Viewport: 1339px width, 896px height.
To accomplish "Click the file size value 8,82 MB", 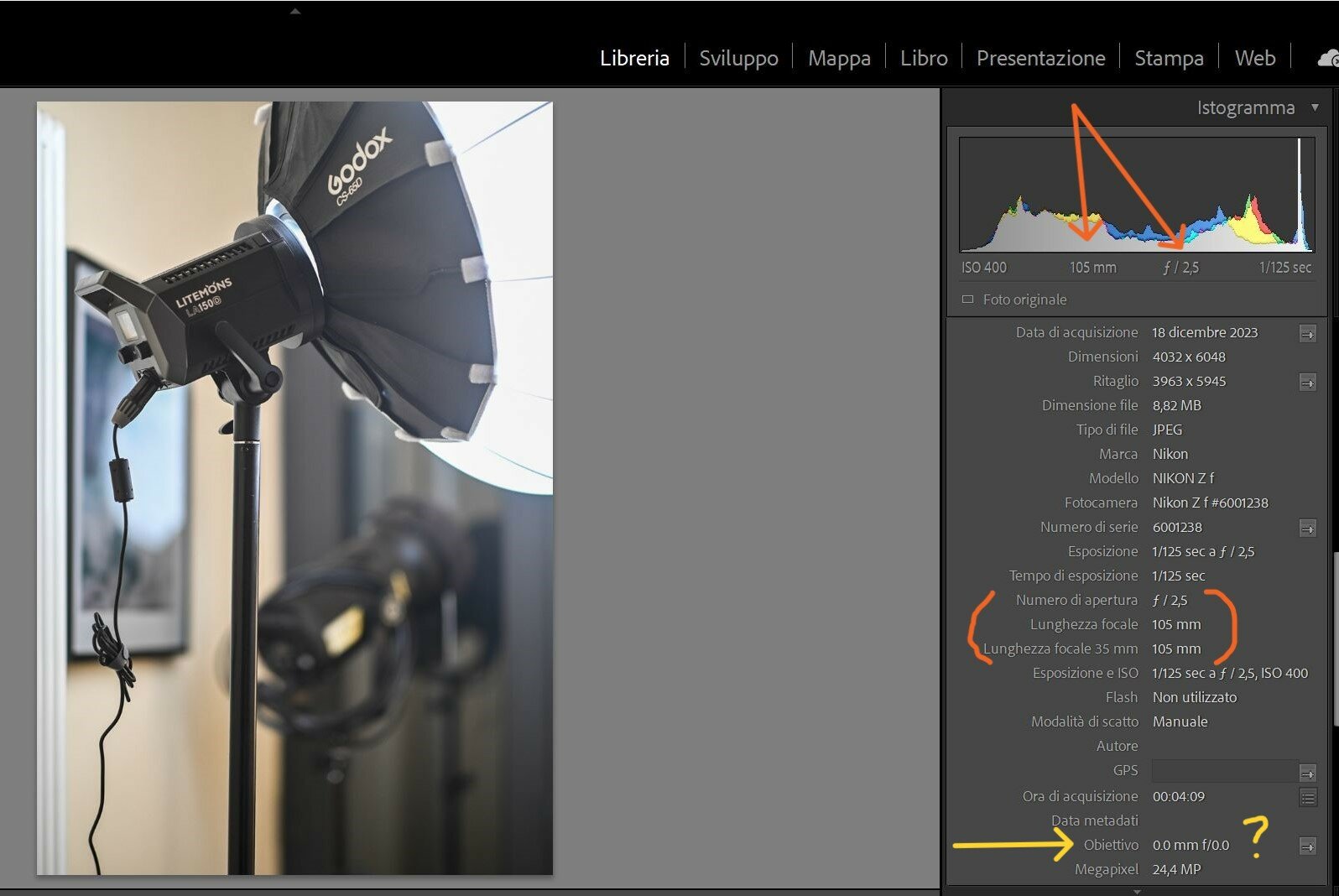I will 1176,405.
